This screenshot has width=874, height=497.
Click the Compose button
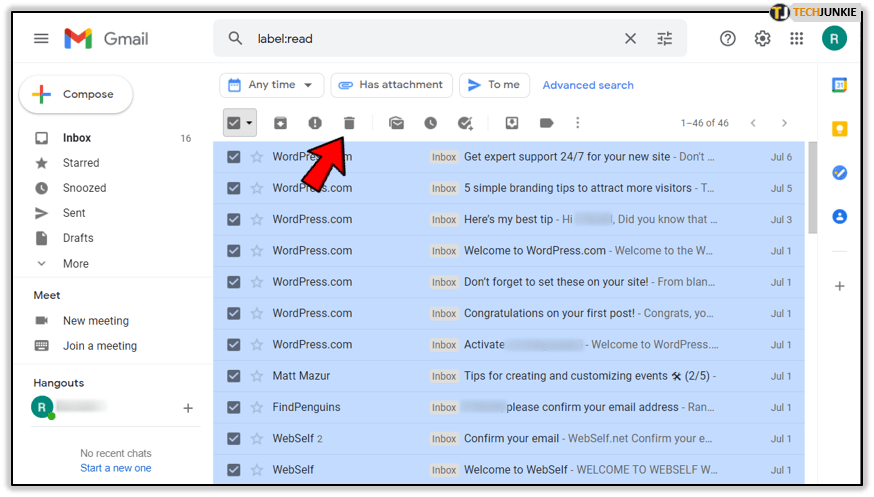coord(76,95)
